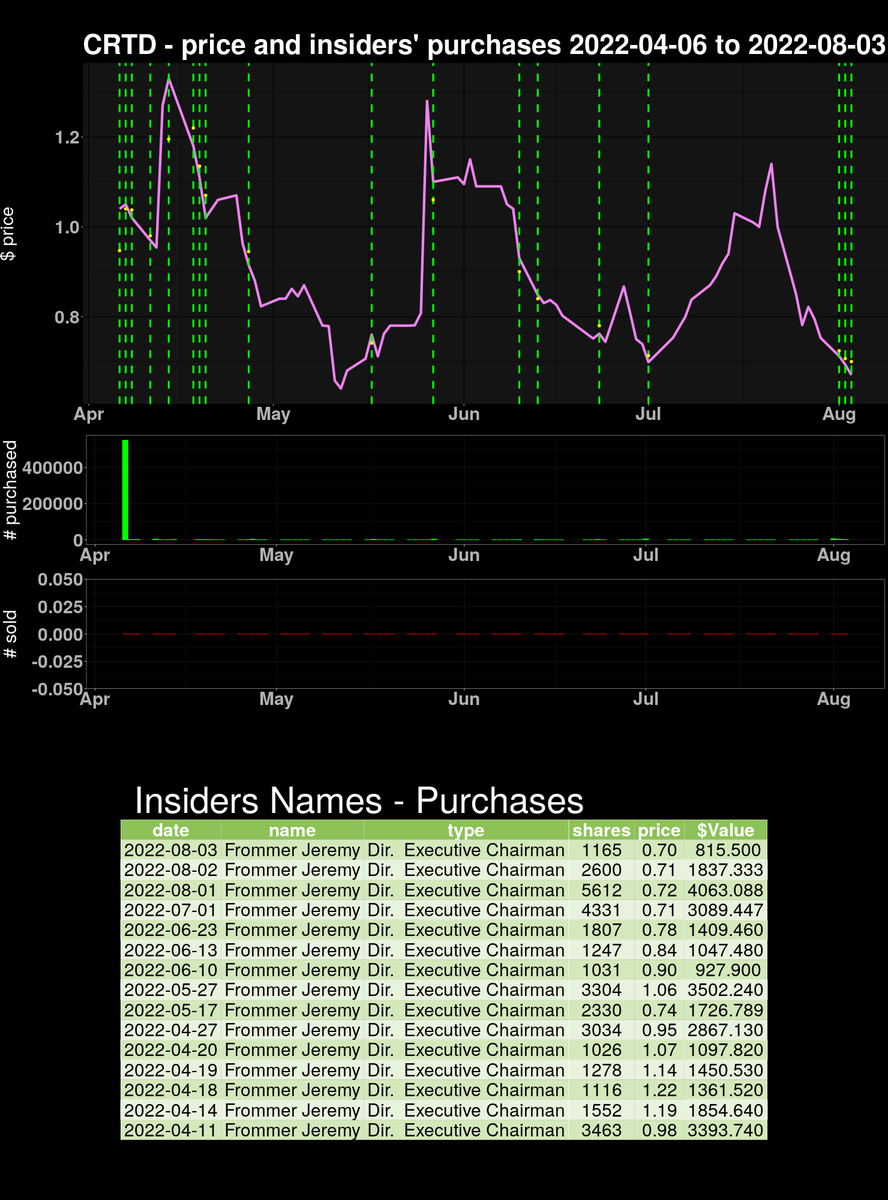Click the shares value 3463
This screenshot has width=888, height=1200.
601,1130
